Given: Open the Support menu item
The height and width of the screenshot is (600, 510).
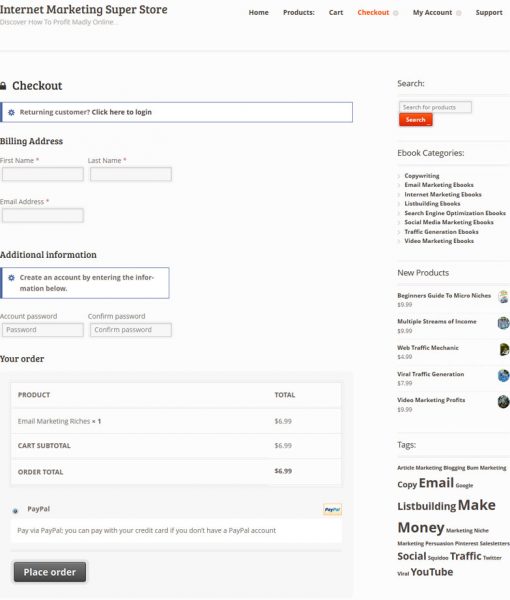Looking at the screenshot, I should (489, 12).
